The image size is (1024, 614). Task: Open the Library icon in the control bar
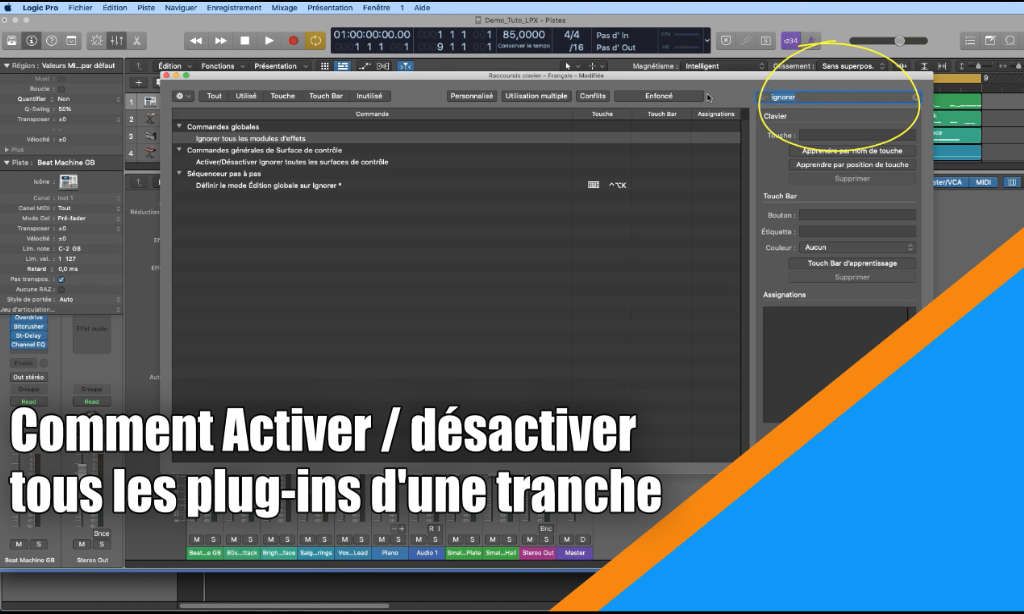tap(12, 40)
